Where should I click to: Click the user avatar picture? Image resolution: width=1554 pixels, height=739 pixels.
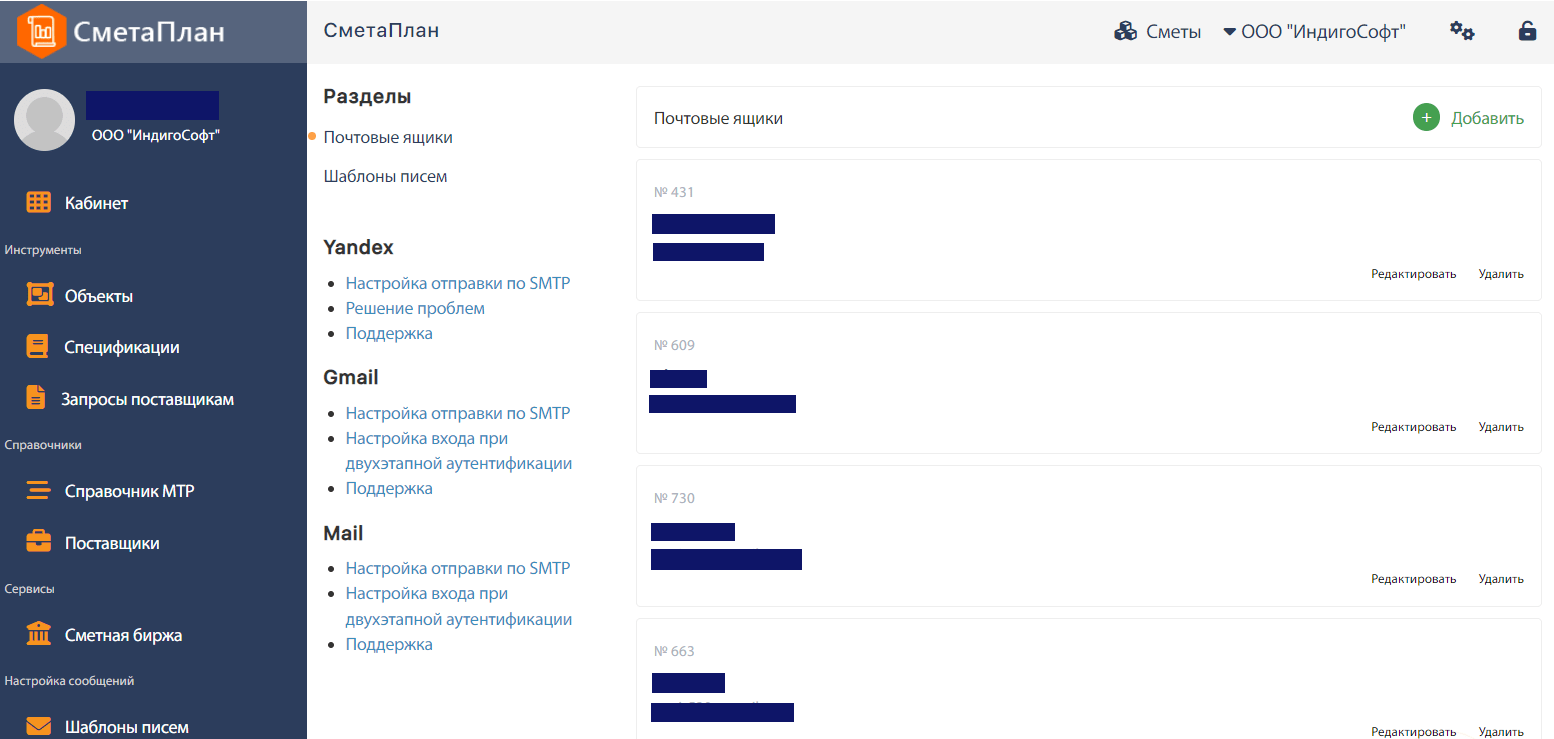44,120
